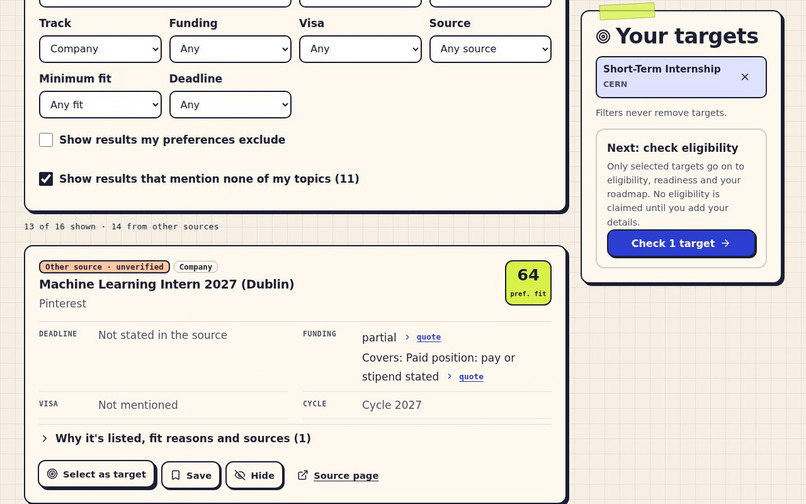Click the bookmark icon in Save button

(175, 475)
